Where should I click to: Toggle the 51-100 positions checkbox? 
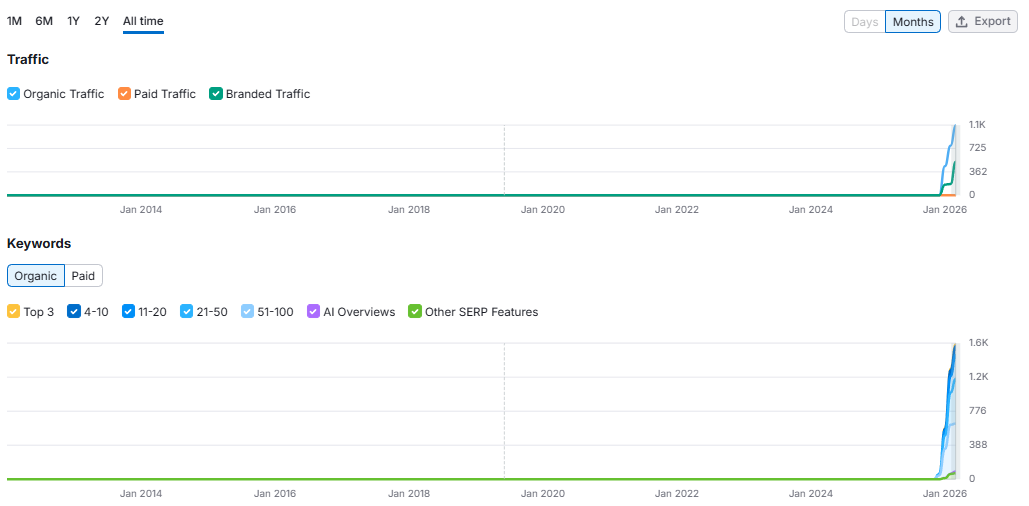coord(247,312)
